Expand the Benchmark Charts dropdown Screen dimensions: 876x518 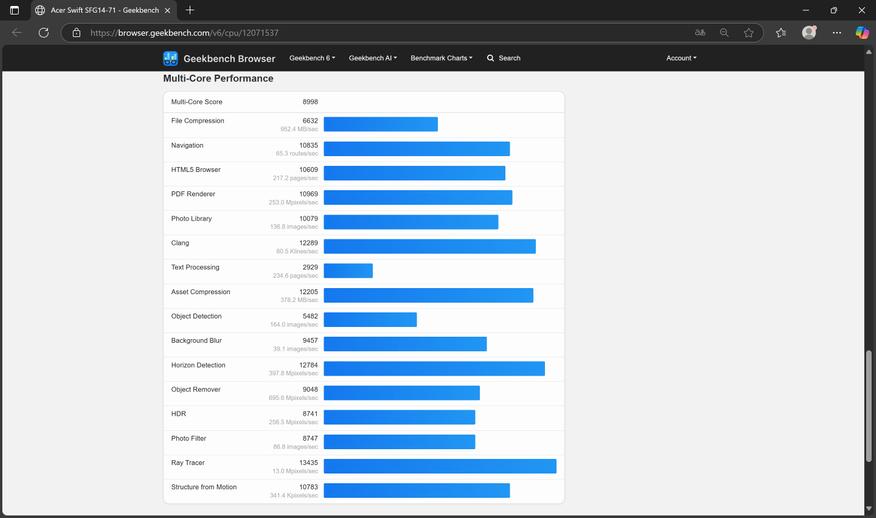pyautogui.click(x=441, y=58)
